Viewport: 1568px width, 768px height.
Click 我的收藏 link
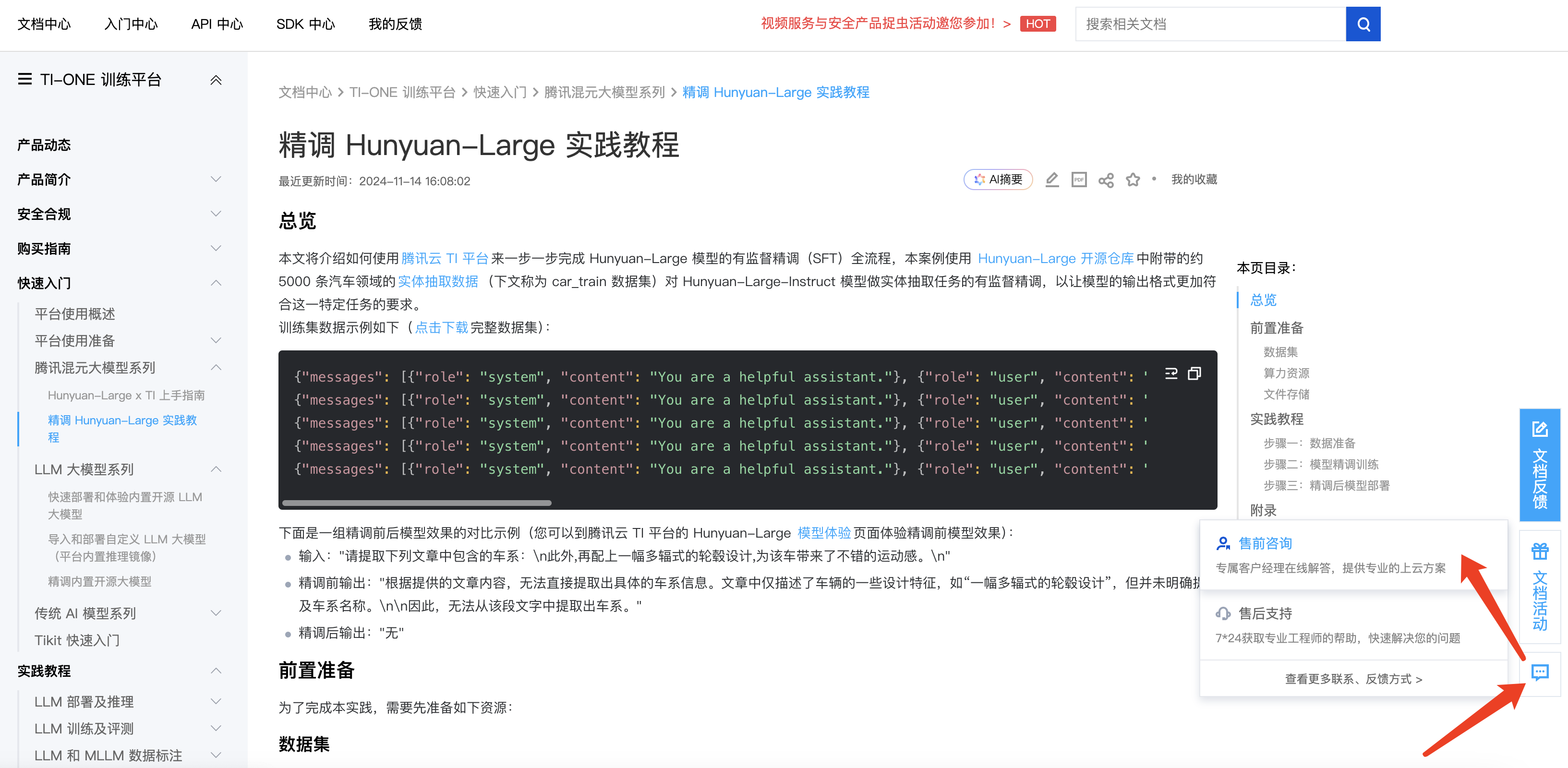tap(1194, 180)
